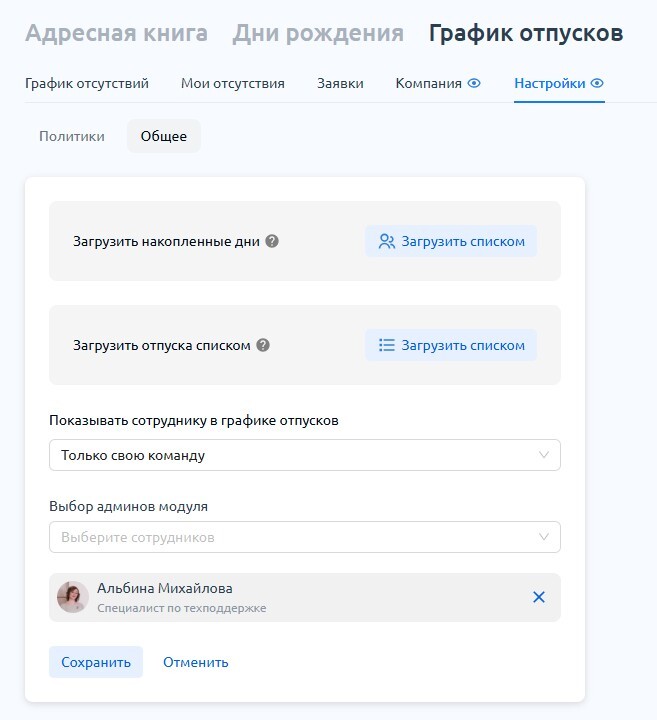Open the График отсутствий tab
Viewport: 657px width, 720px height.
coord(87,83)
